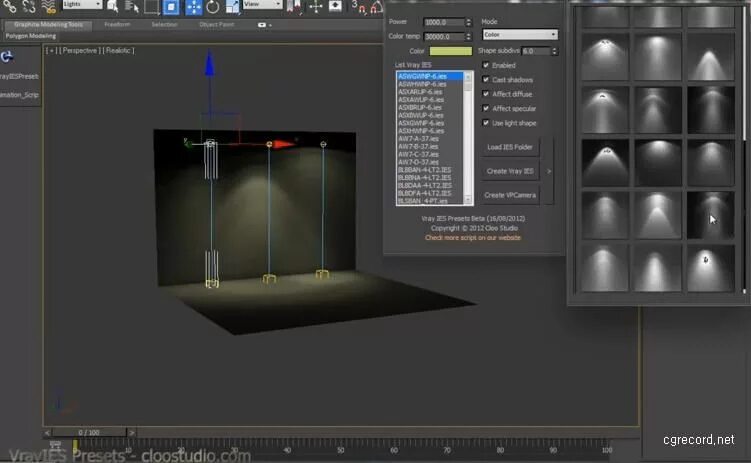Image resolution: width=751 pixels, height=463 pixels.
Task: Open the Polygon Modeling panel
Action: click(31, 36)
